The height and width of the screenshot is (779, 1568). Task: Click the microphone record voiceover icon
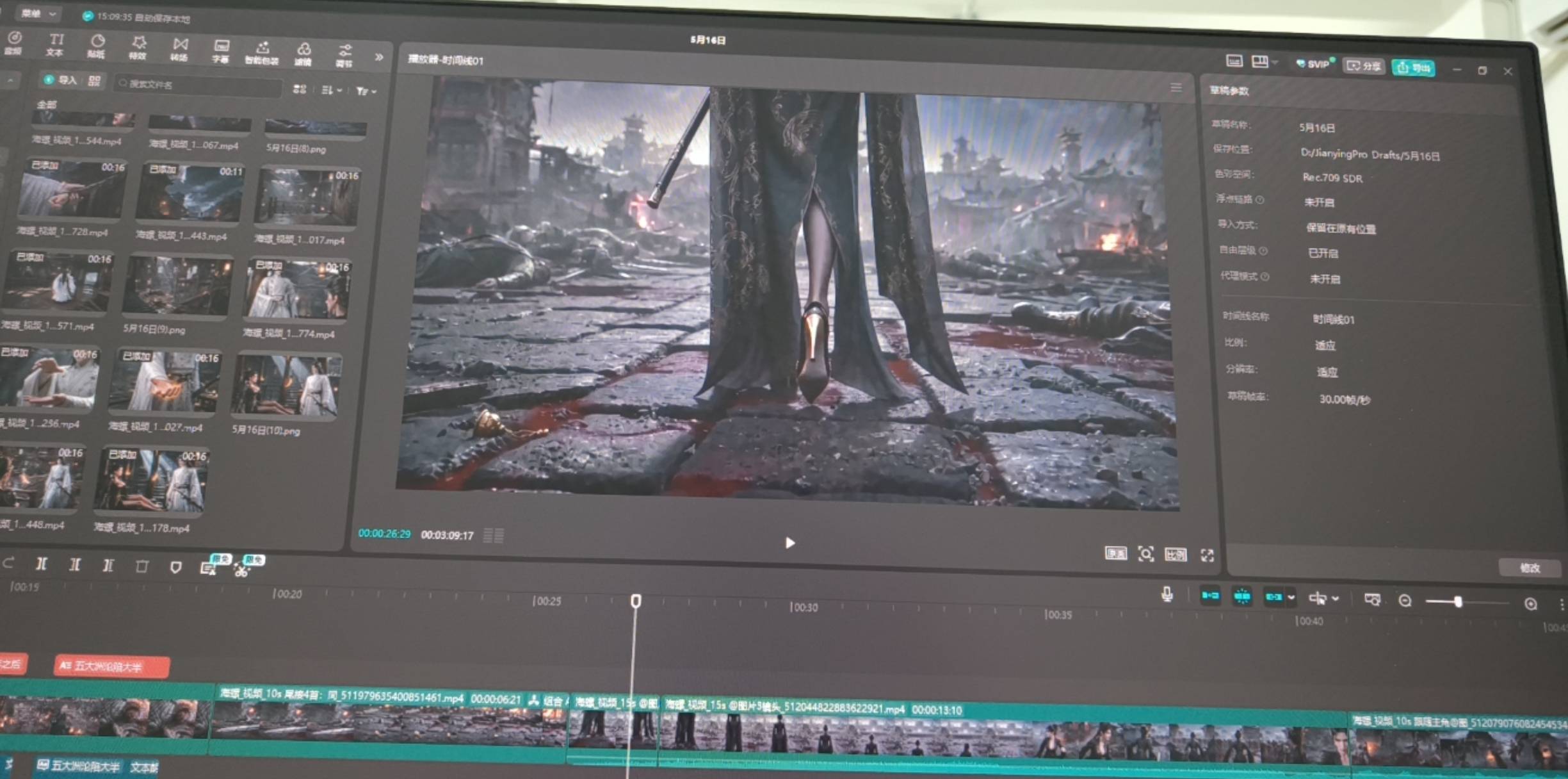1167,594
